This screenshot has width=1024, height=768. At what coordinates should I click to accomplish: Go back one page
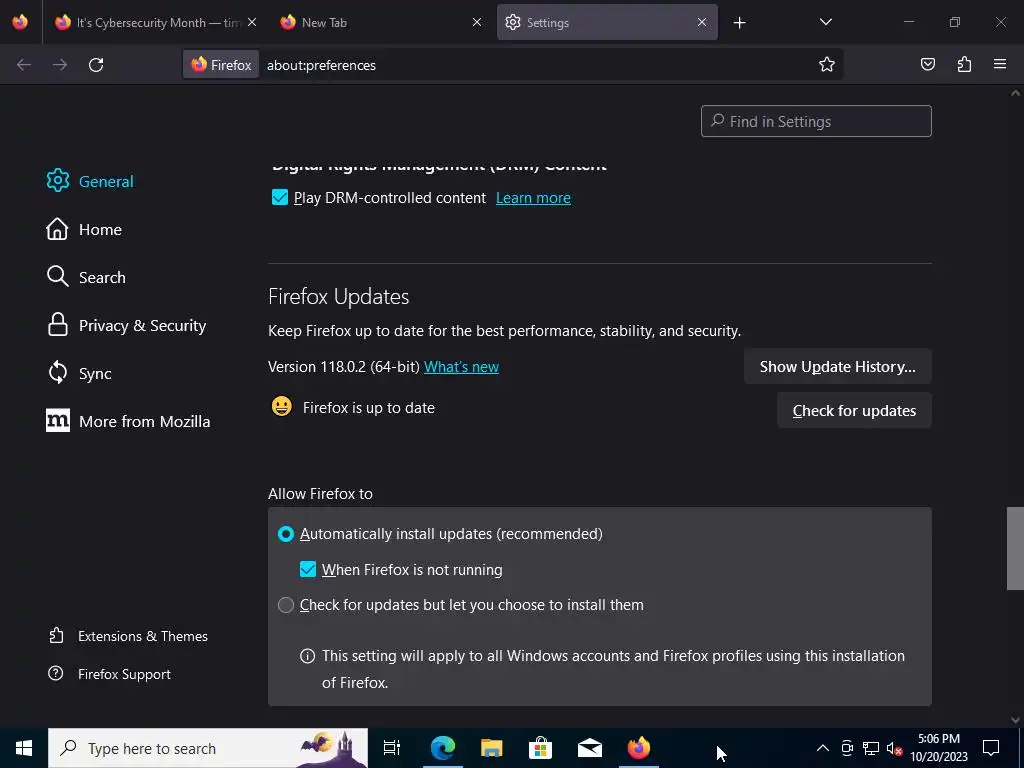24,65
